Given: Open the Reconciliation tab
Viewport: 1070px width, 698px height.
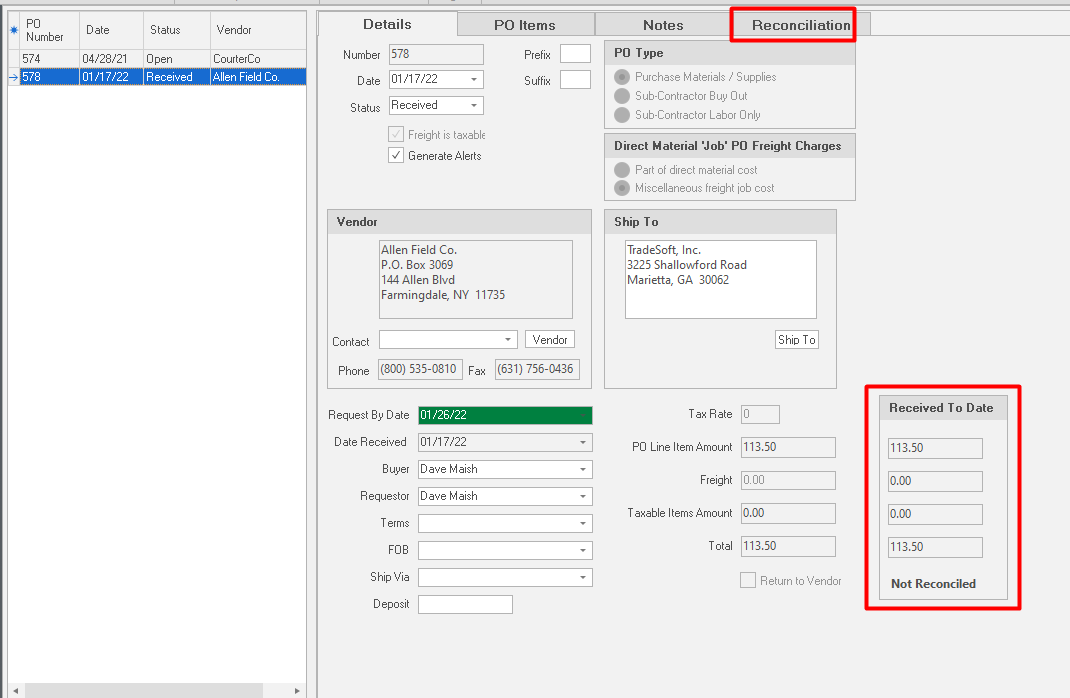Looking at the screenshot, I should 800,25.
